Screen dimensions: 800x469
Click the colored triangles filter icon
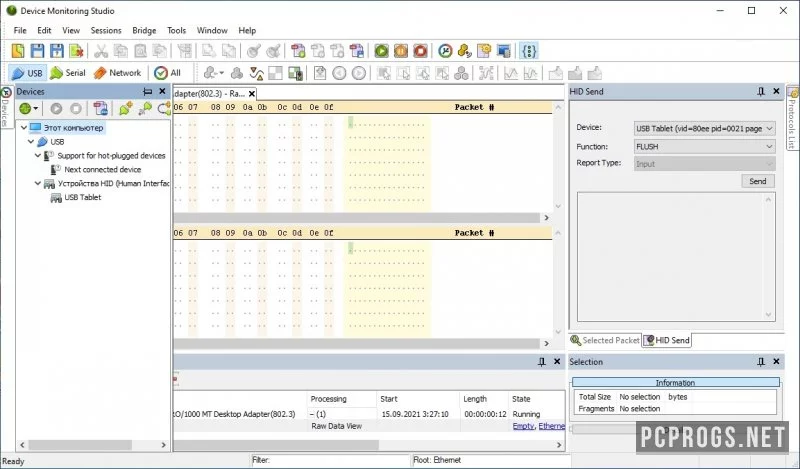point(256,73)
